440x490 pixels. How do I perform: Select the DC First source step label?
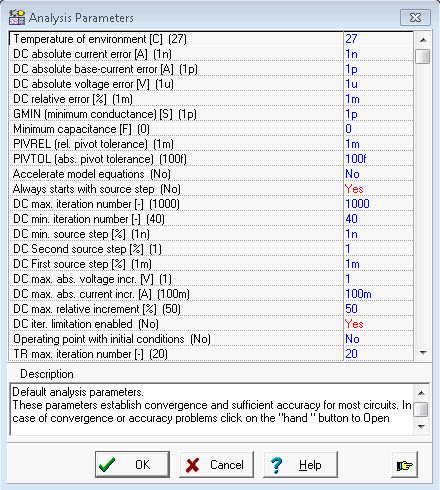(82, 264)
